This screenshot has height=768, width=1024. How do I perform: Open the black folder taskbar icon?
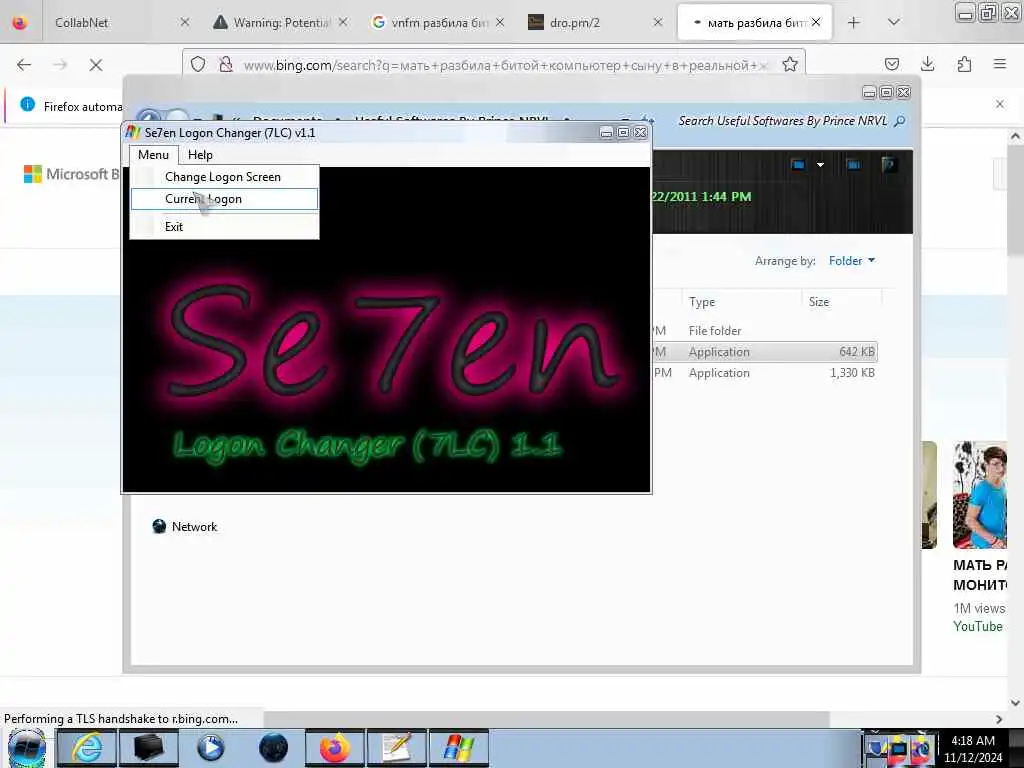[149, 748]
